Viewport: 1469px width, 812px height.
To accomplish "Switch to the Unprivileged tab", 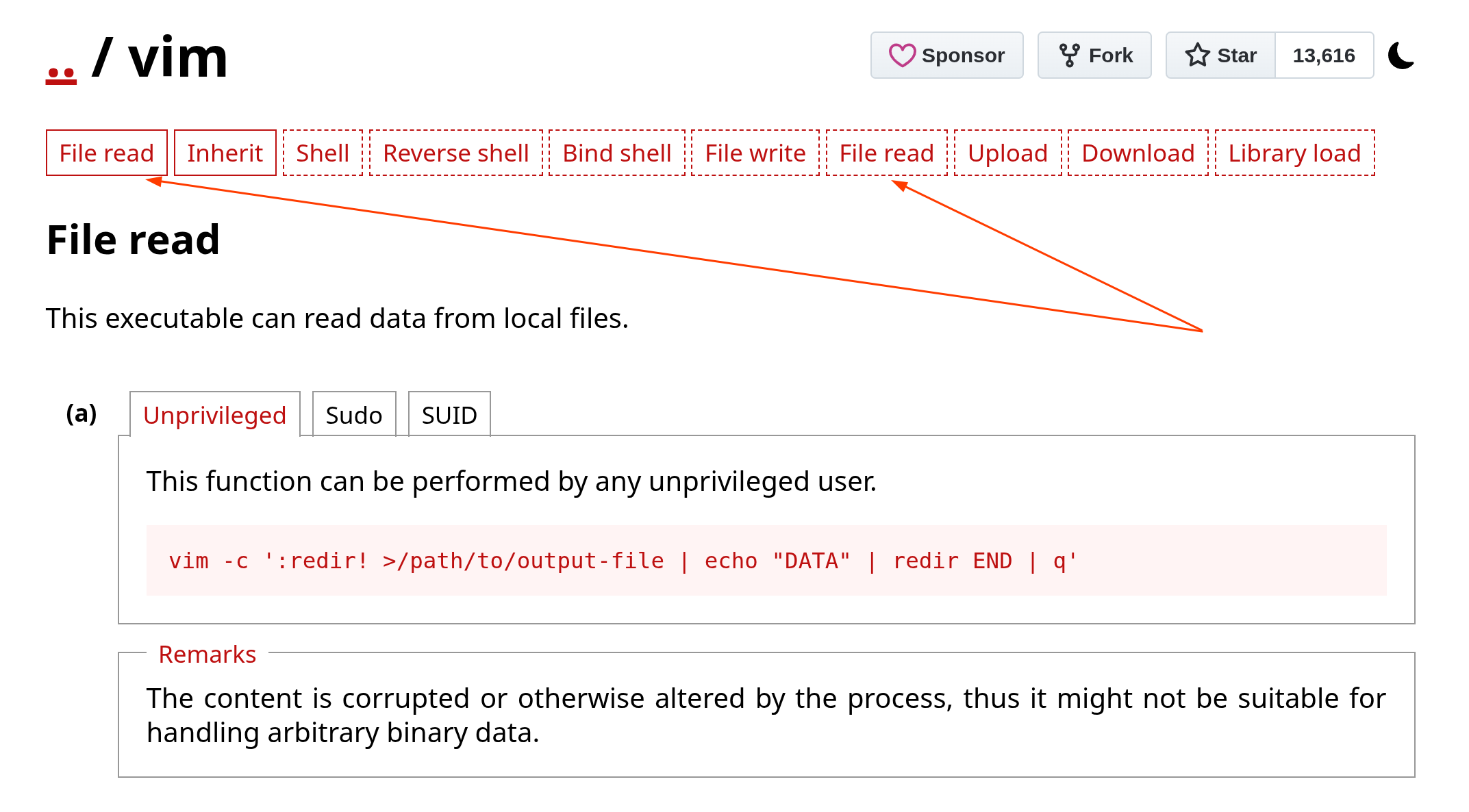I will coord(215,414).
